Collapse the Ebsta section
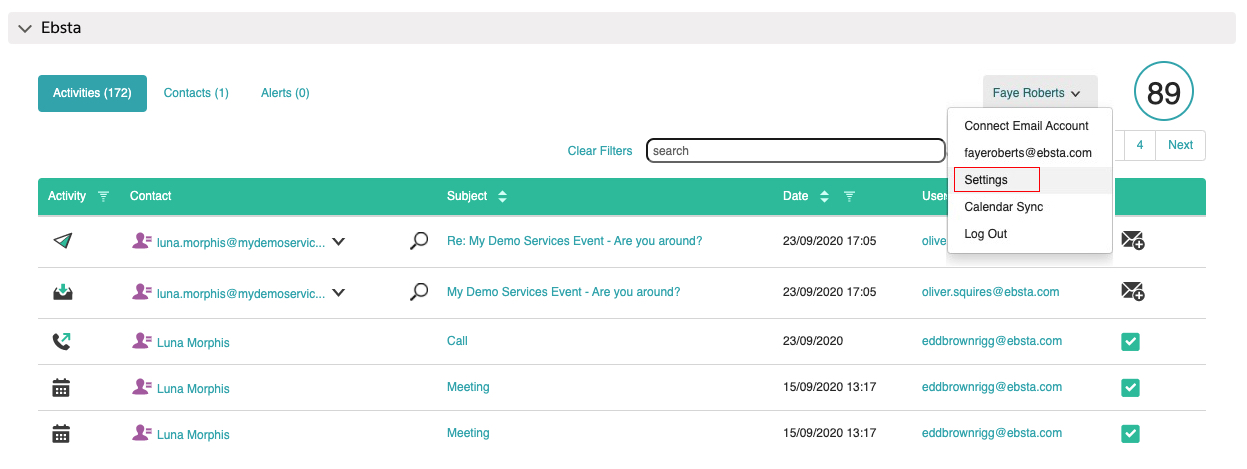Image resolution: width=1247 pixels, height=469 pixels. click(25, 28)
